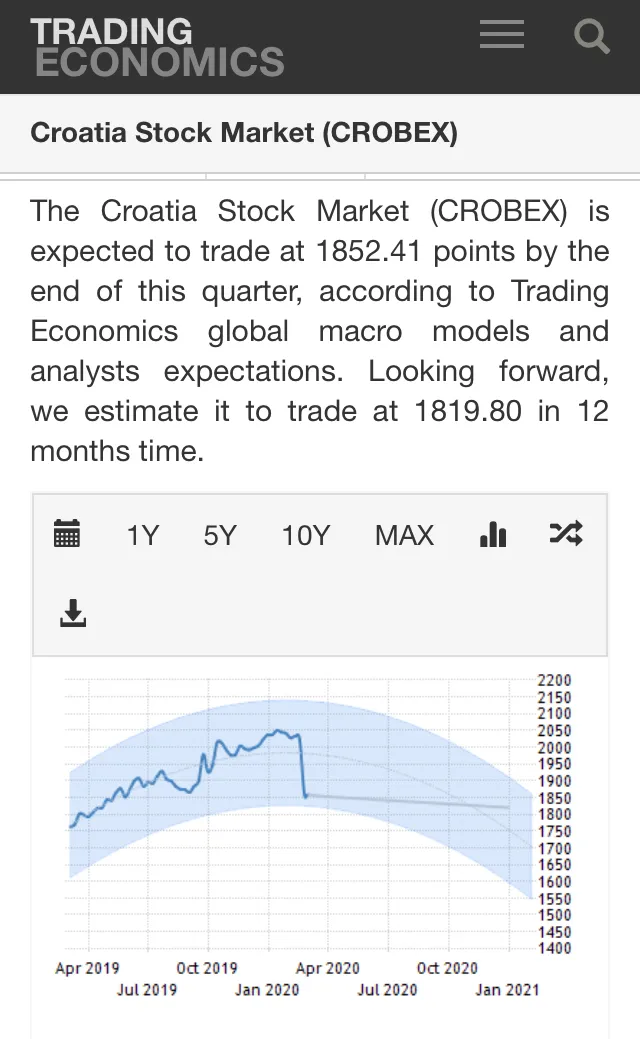Click the Croatia Stock Market (CROBEX) heading
The image size is (640, 1039).
click(x=244, y=133)
